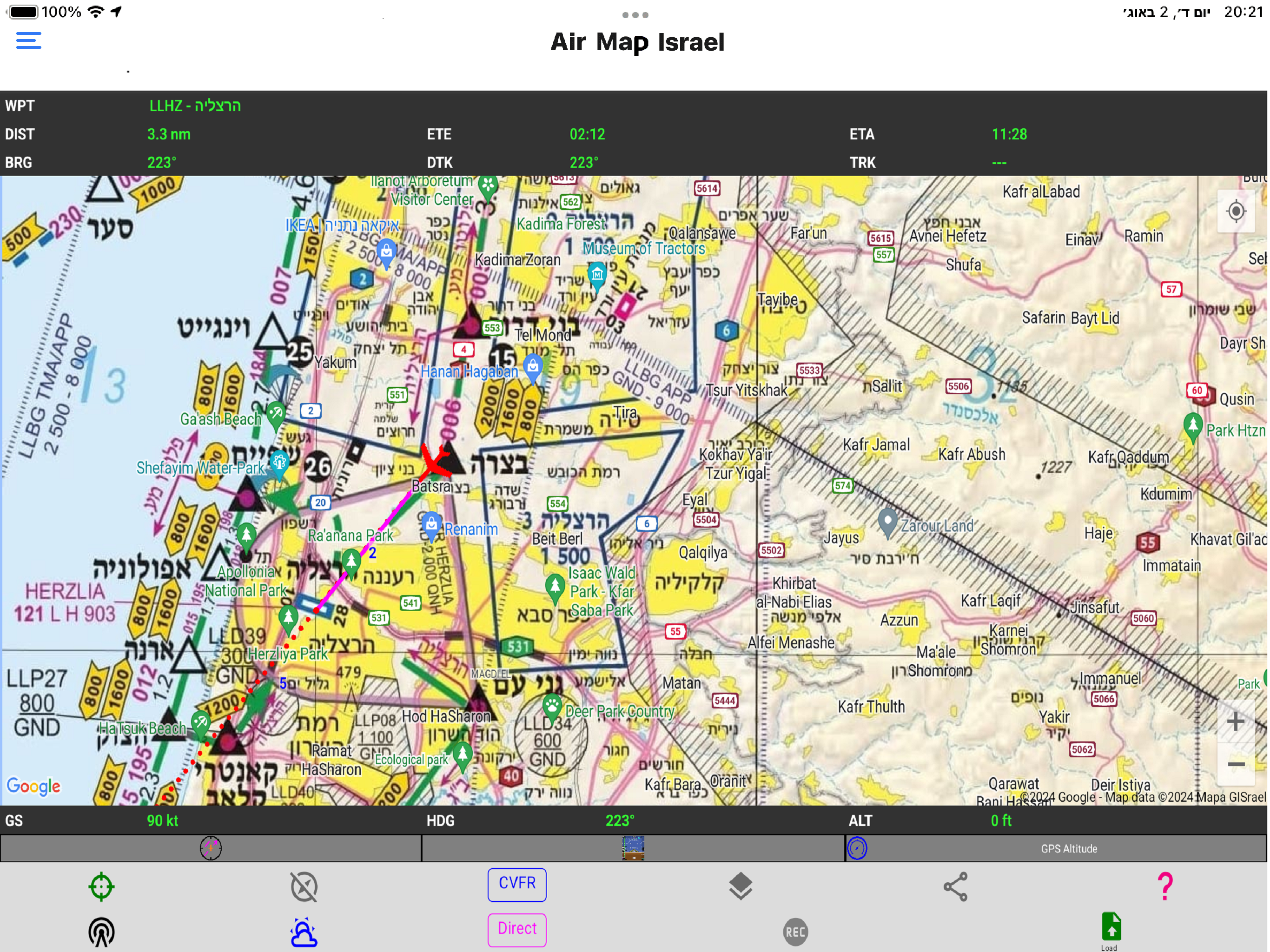Toggle the crossed-out compass icon

[304, 886]
